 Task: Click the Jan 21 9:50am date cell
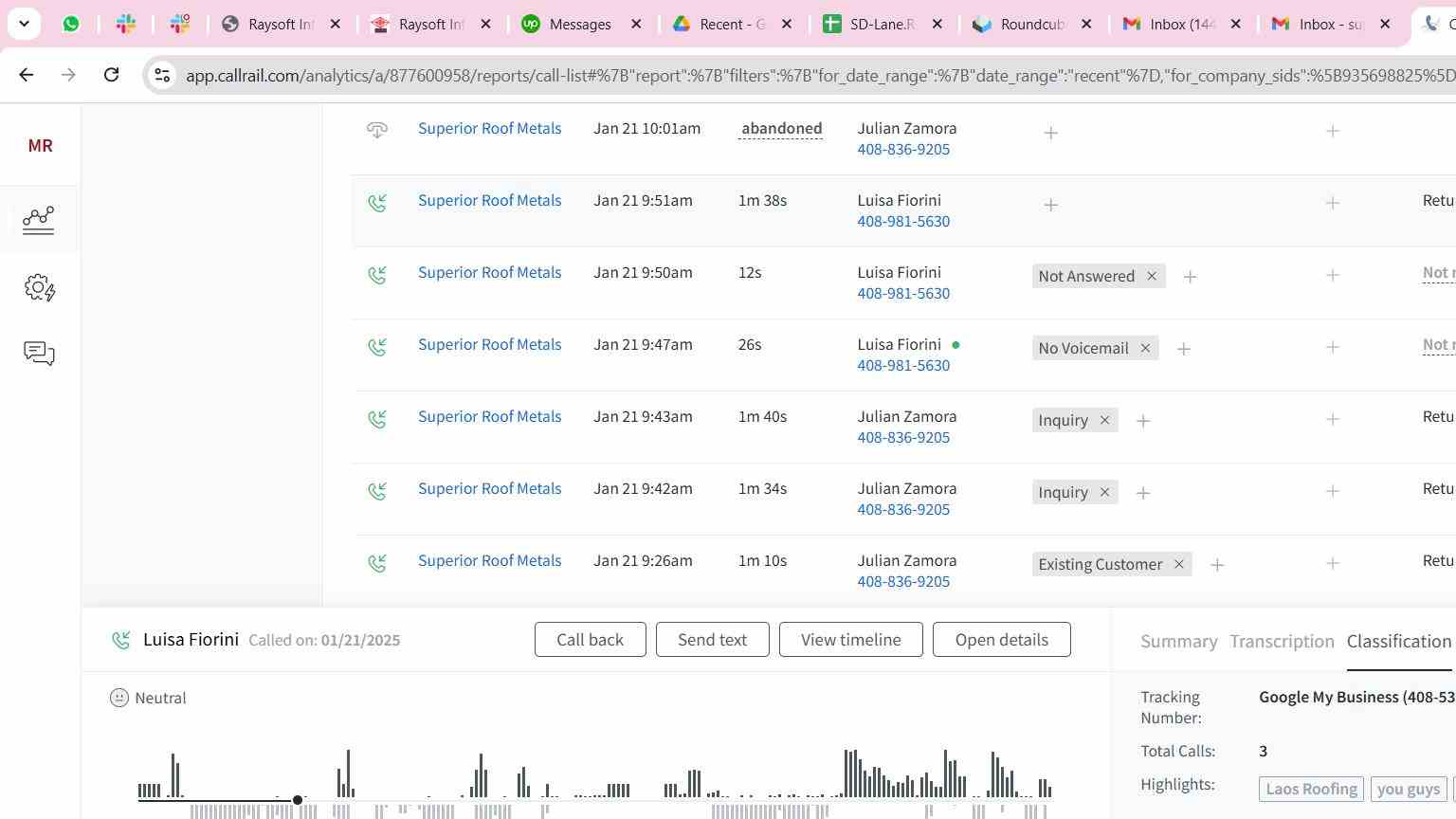click(x=643, y=273)
